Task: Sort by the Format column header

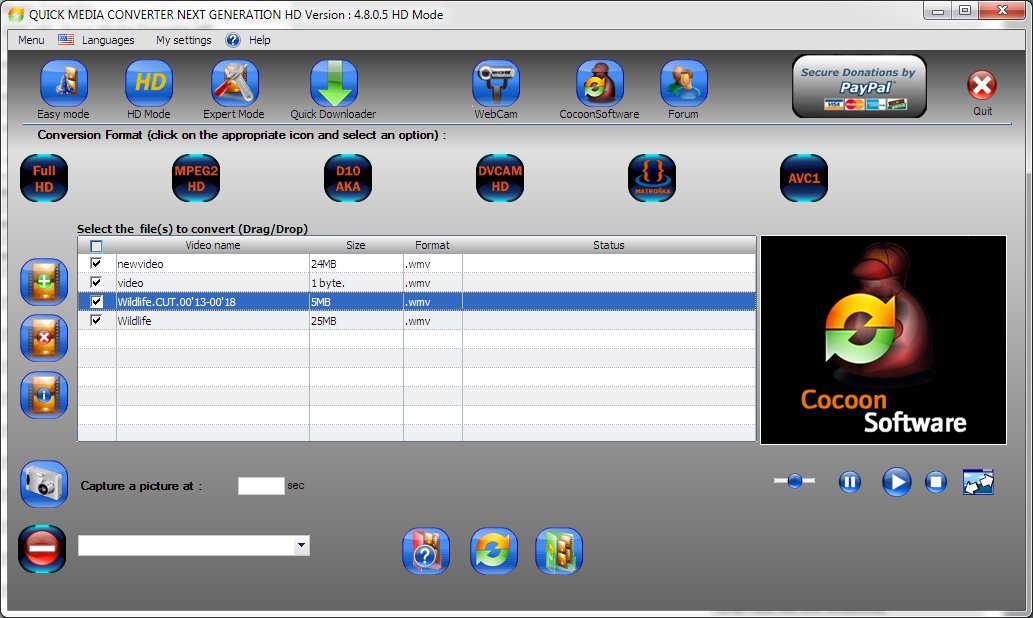Action: [x=432, y=245]
